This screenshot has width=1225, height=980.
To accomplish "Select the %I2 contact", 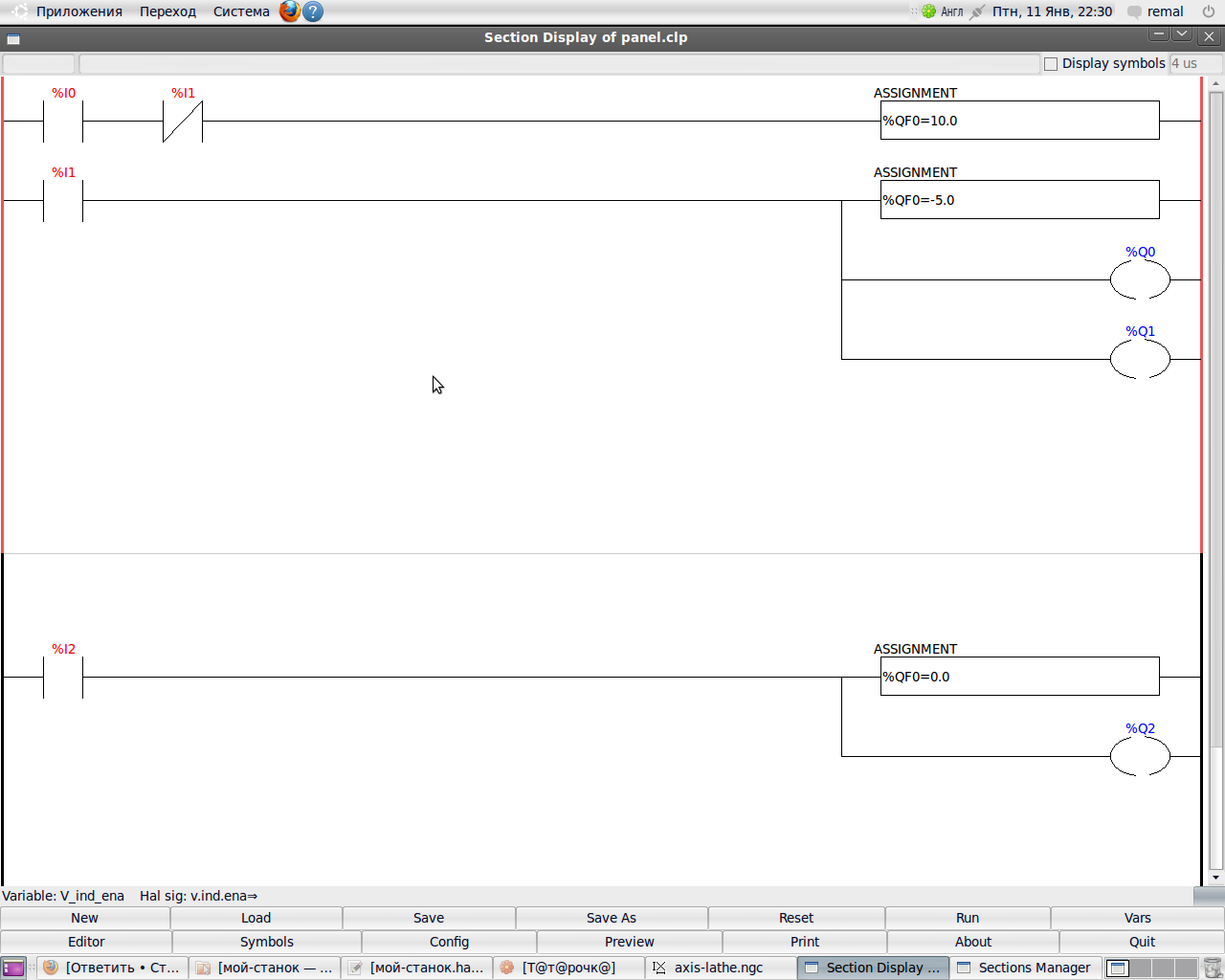I will [63, 677].
